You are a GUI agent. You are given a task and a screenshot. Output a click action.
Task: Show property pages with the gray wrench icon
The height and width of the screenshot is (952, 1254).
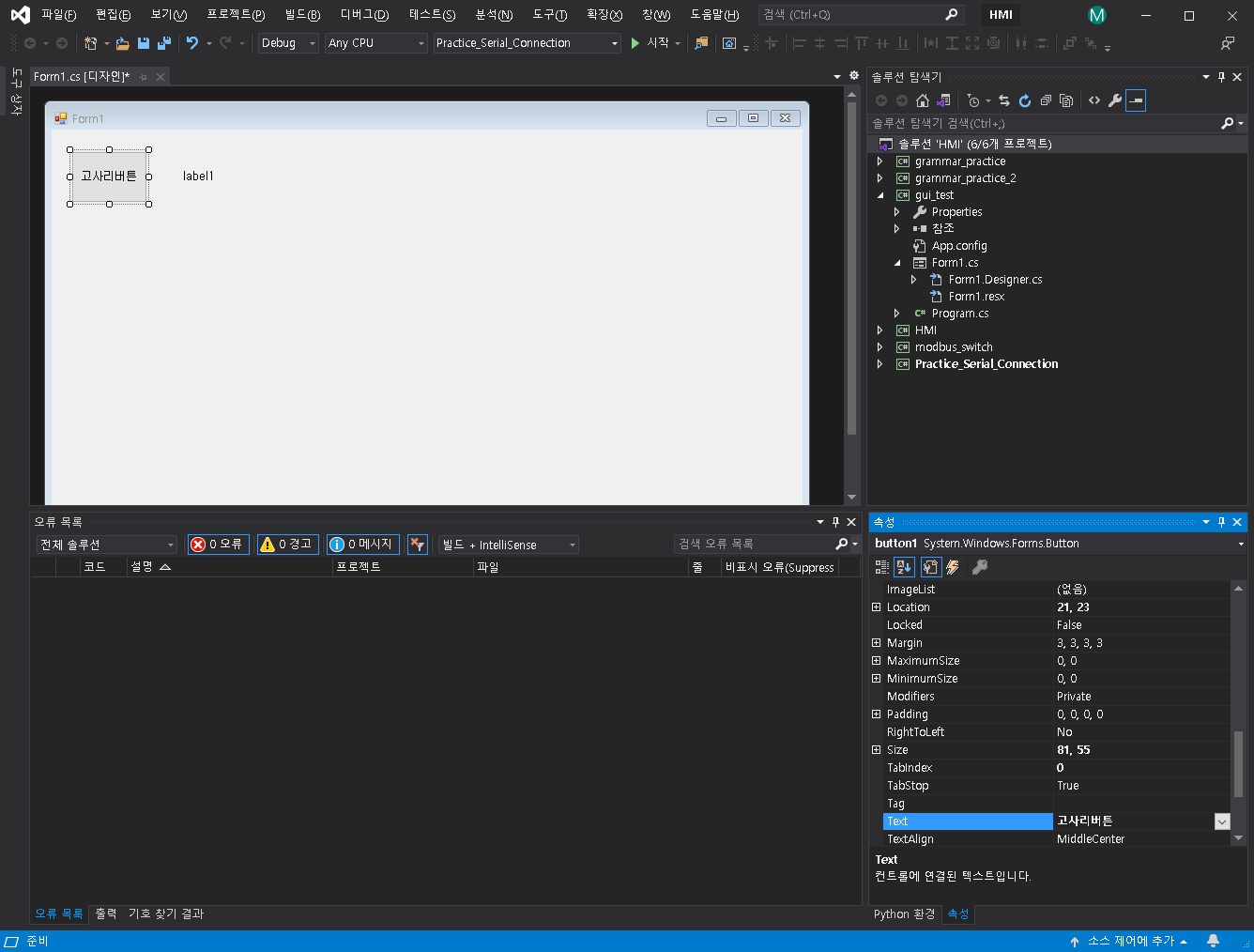[x=980, y=567]
